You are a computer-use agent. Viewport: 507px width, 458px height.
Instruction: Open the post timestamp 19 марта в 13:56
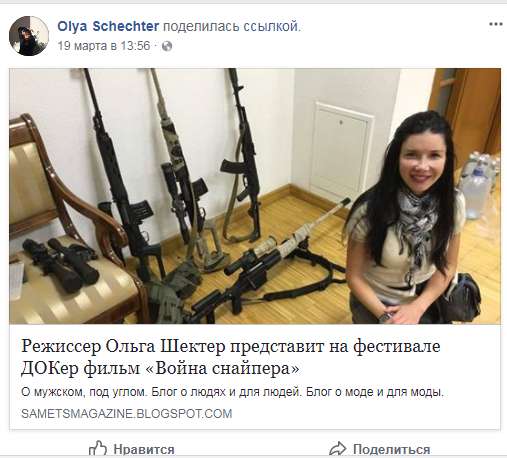[104, 46]
